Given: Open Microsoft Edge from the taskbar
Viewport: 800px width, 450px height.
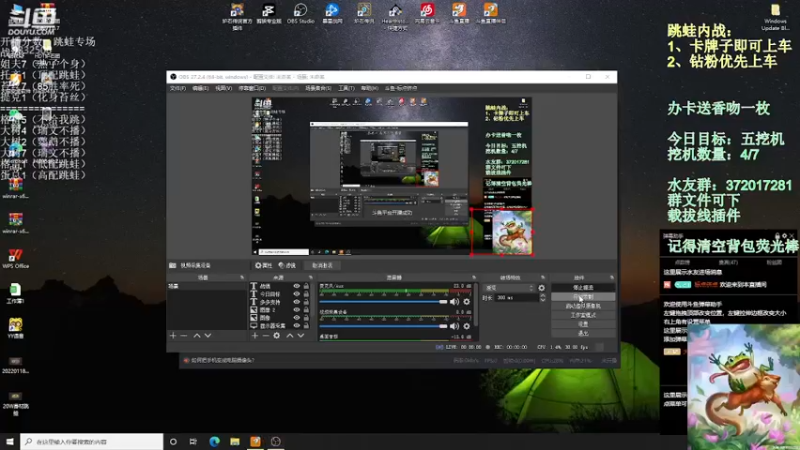Looking at the screenshot, I should [x=214, y=441].
